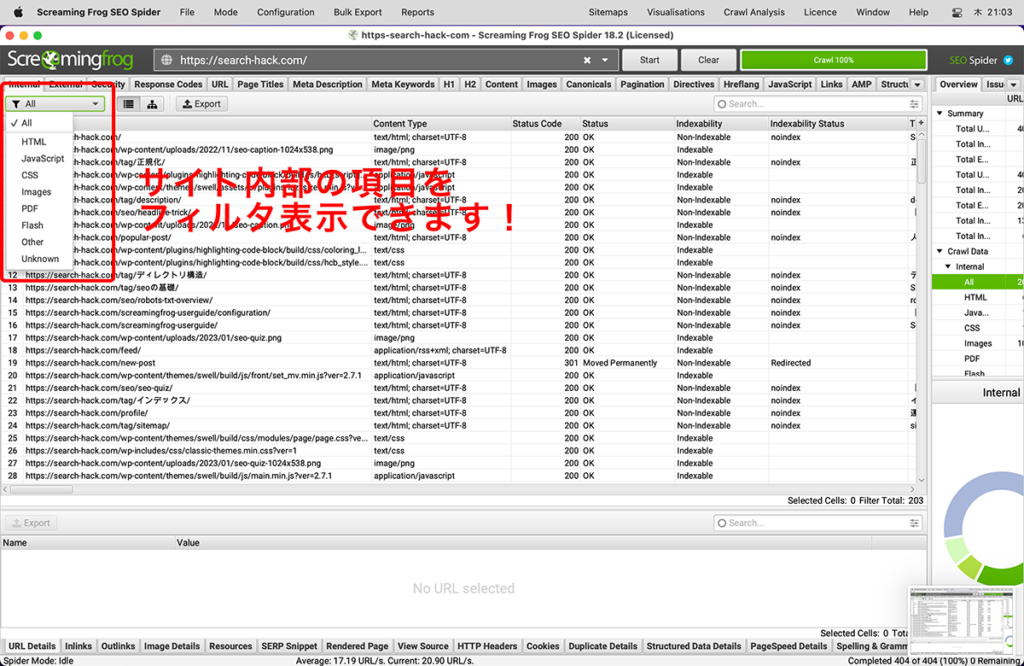Choose Flash in the filter dropdown list

33,225
